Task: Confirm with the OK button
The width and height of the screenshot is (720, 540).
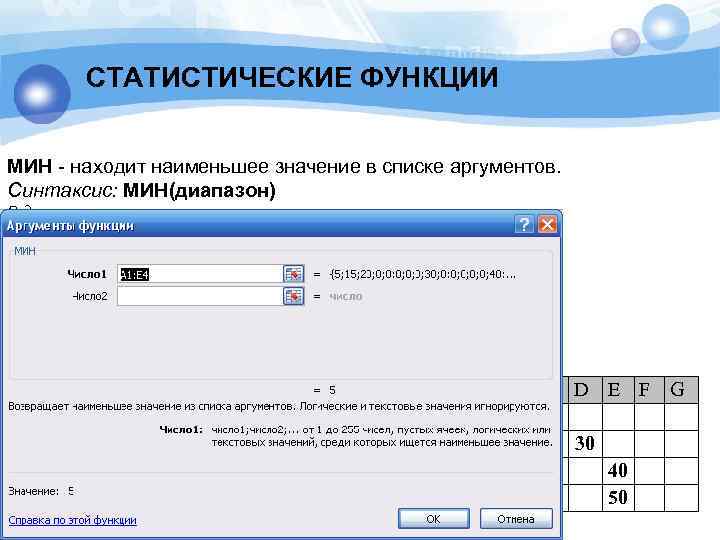Action: click(x=433, y=519)
